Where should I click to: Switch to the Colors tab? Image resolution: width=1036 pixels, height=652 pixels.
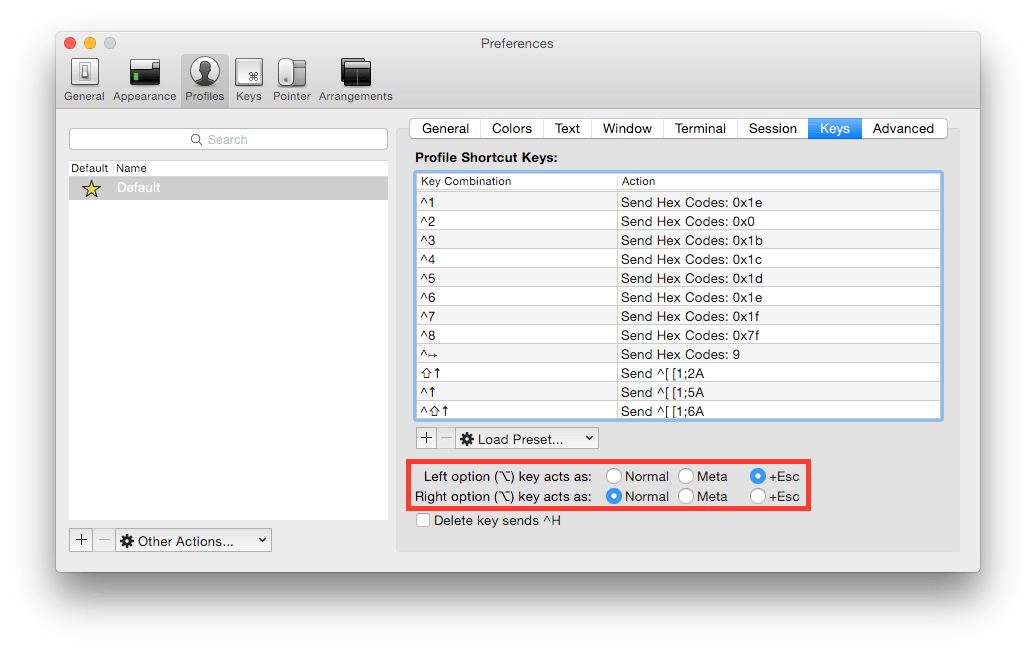coord(512,128)
